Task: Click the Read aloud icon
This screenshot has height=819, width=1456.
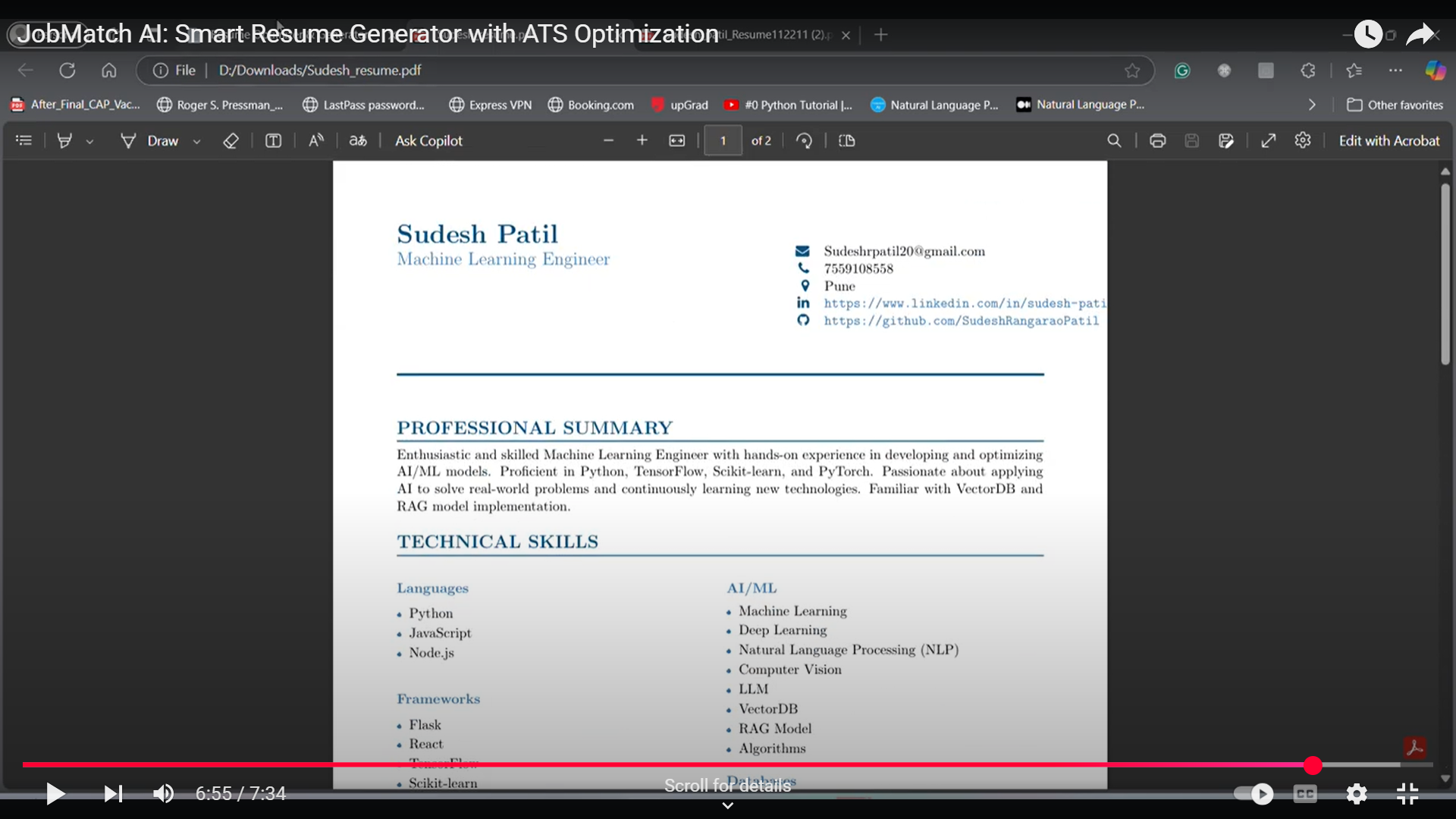Action: tap(316, 141)
